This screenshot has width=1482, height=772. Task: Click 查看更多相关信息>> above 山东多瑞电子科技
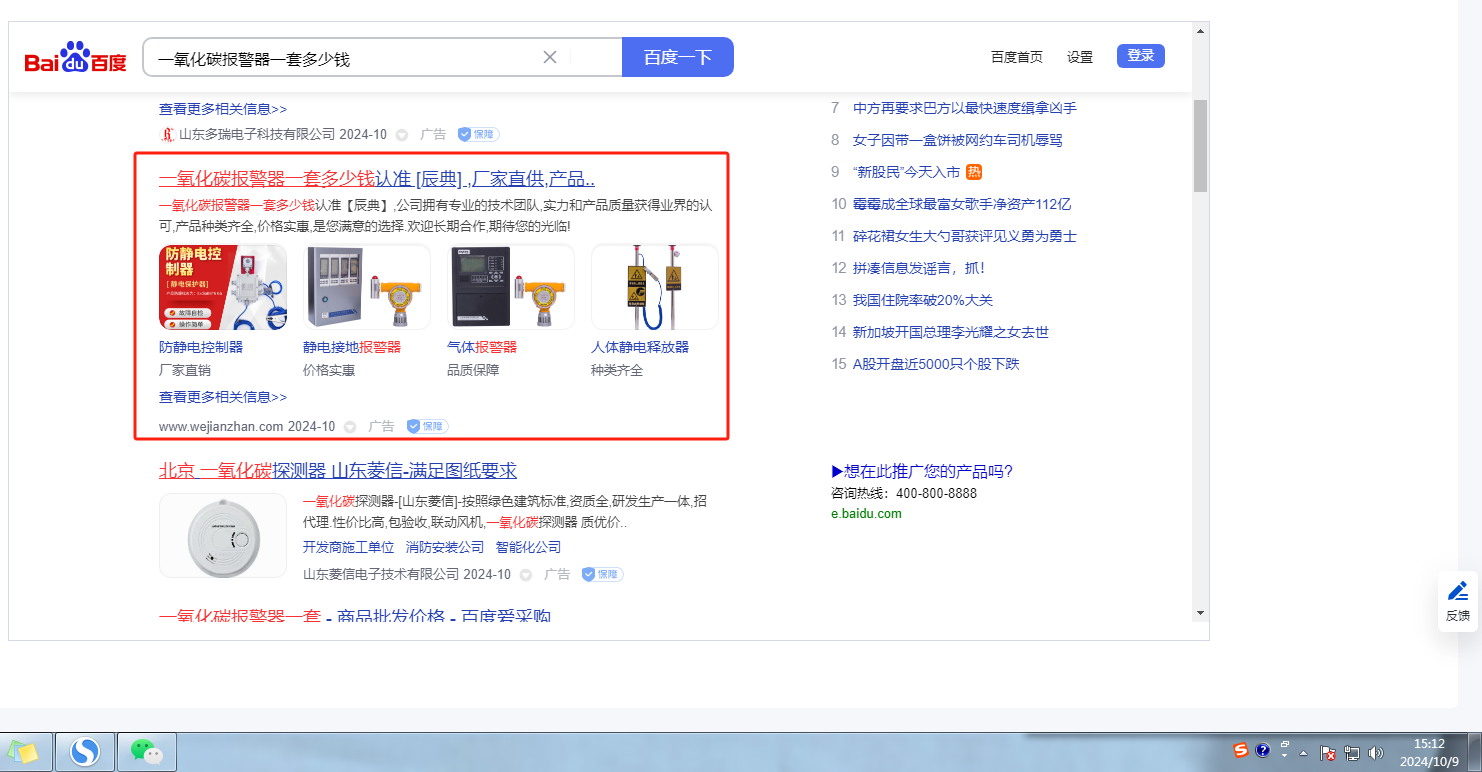pos(223,109)
